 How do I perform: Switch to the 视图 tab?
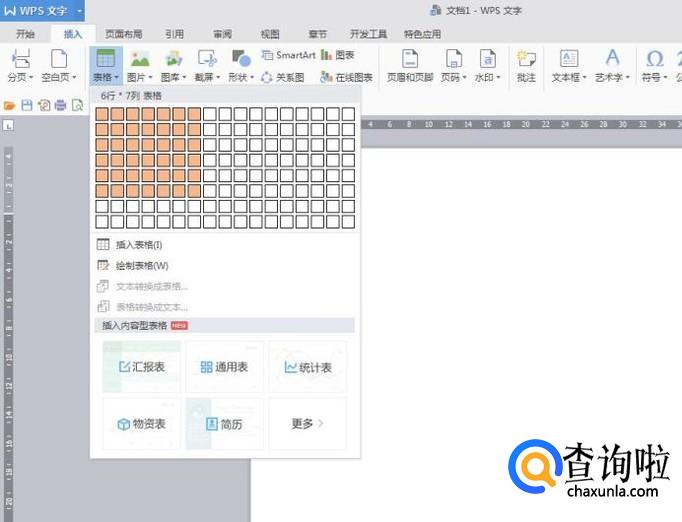(x=270, y=34)
